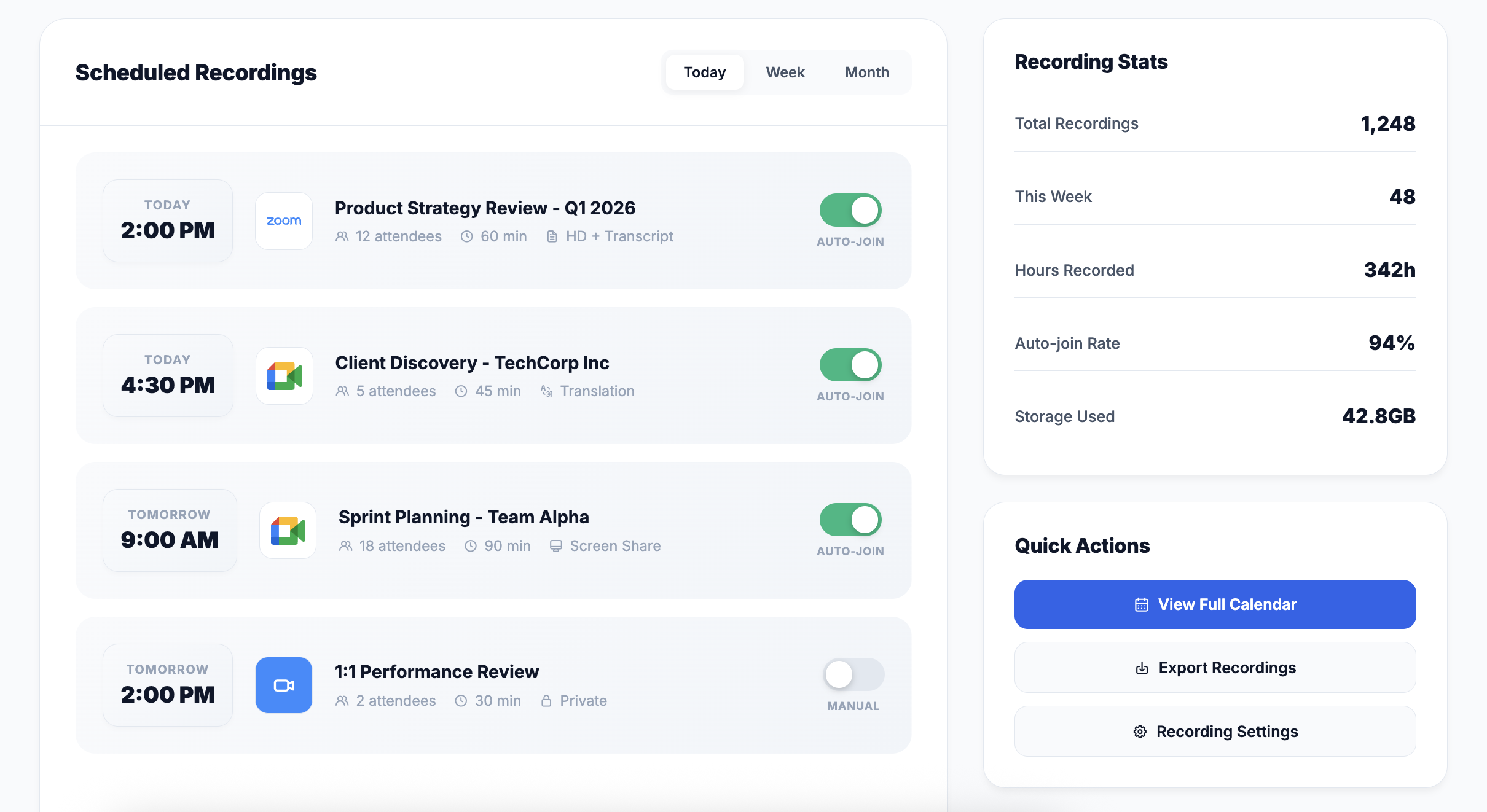This screenshot has width=1487, height=812.
Task: Turn off auto-join for Client Discovery meeting
Action: (x=850, y=365)
